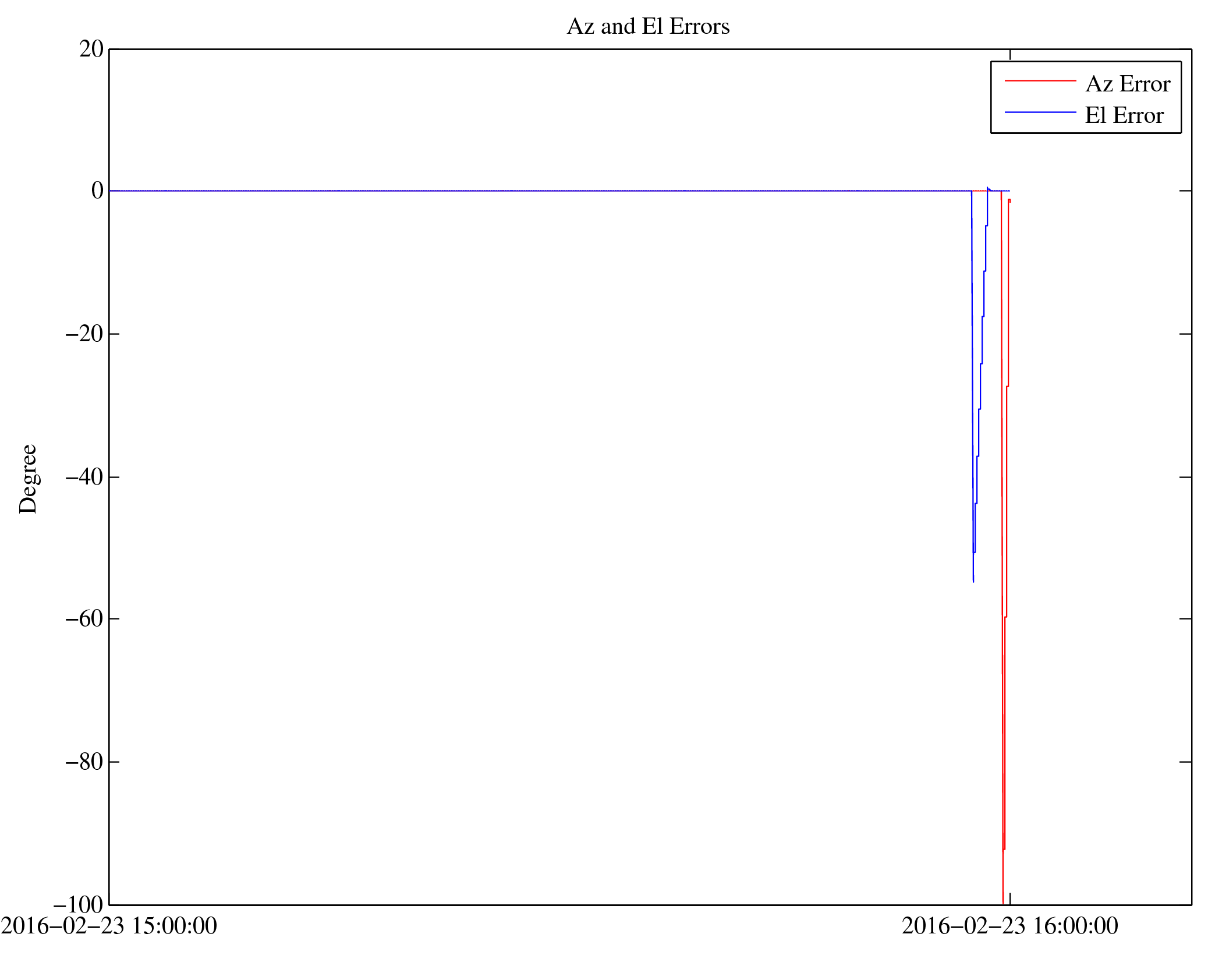Click the 'Degree' y-axis label
The image size is (1208, 980).
coord(28,479)
